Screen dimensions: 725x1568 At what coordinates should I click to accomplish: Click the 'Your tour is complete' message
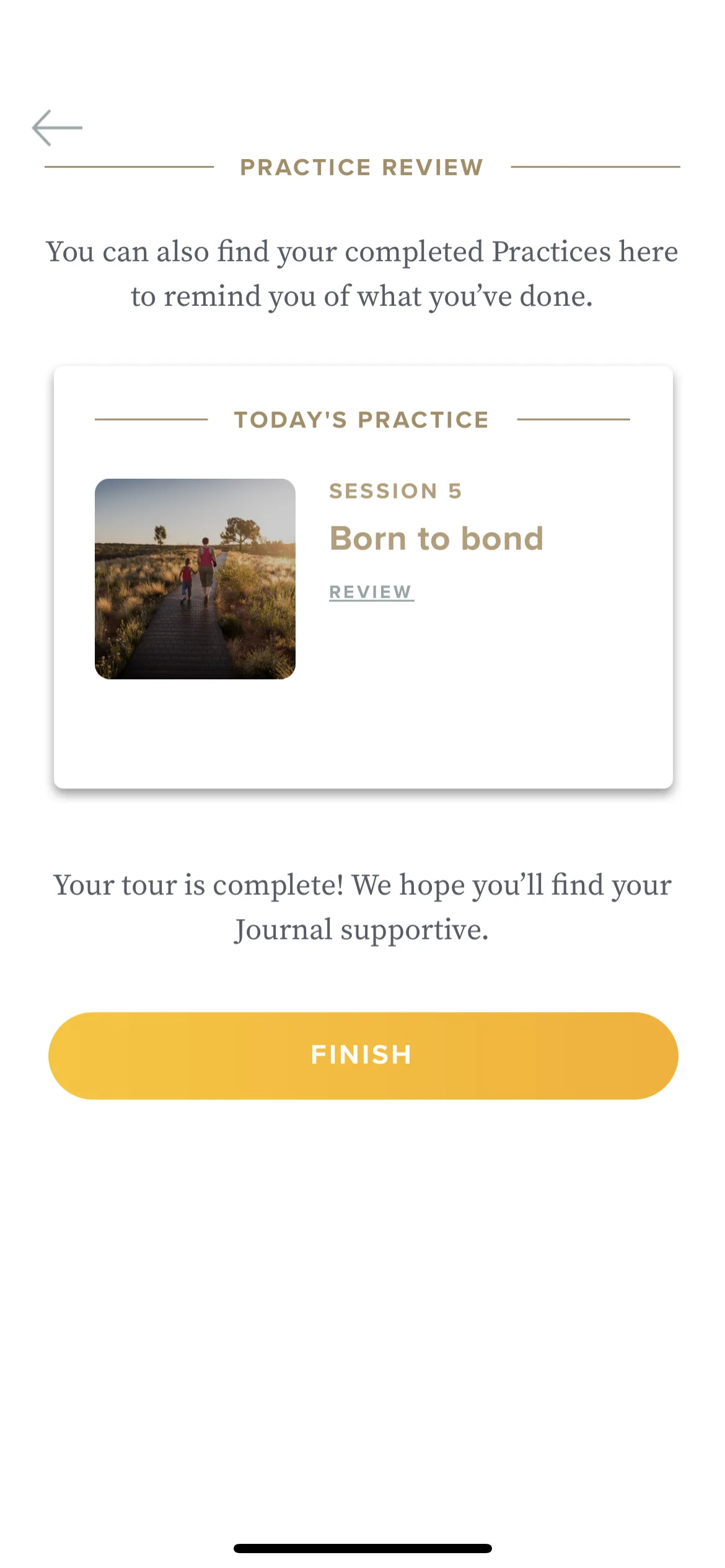[362, 907]
